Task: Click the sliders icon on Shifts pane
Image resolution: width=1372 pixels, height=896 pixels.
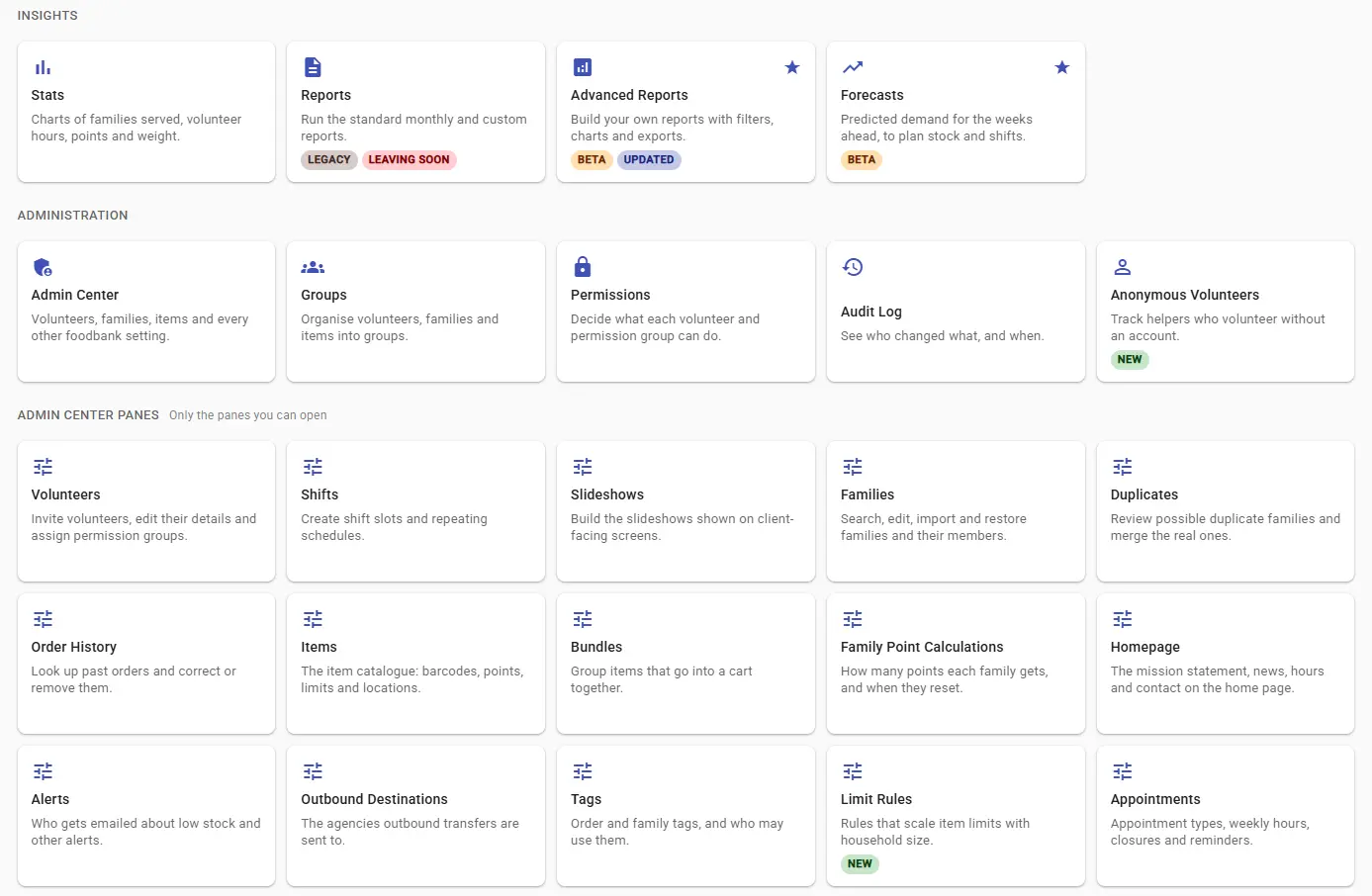Action: (x=313, y=467)
